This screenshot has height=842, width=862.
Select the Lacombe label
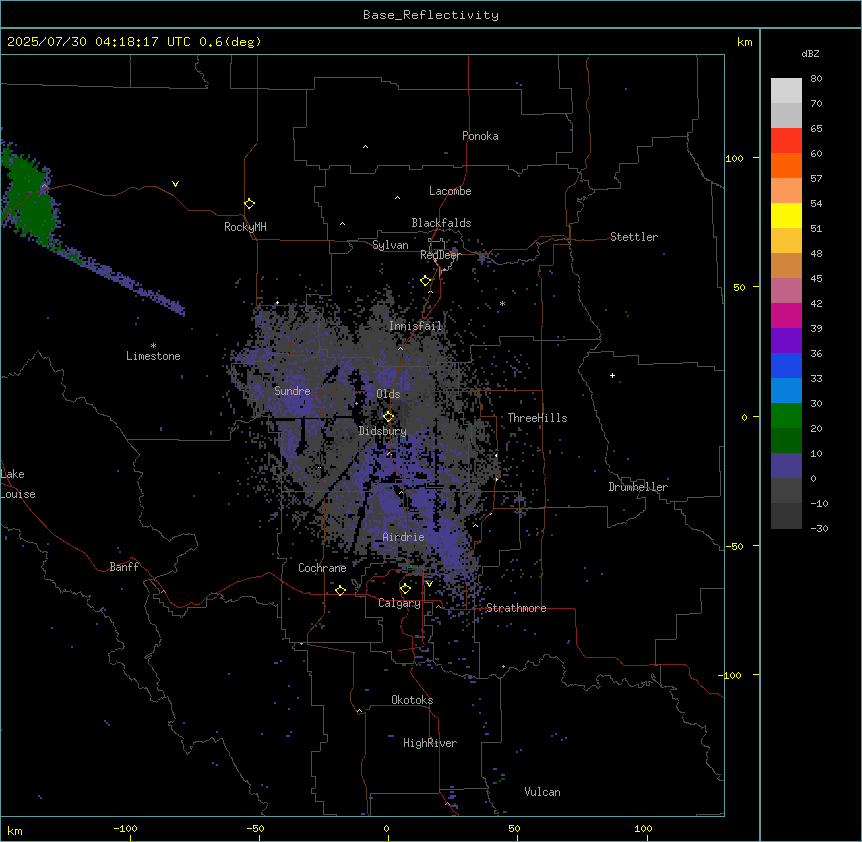point(450,191)
